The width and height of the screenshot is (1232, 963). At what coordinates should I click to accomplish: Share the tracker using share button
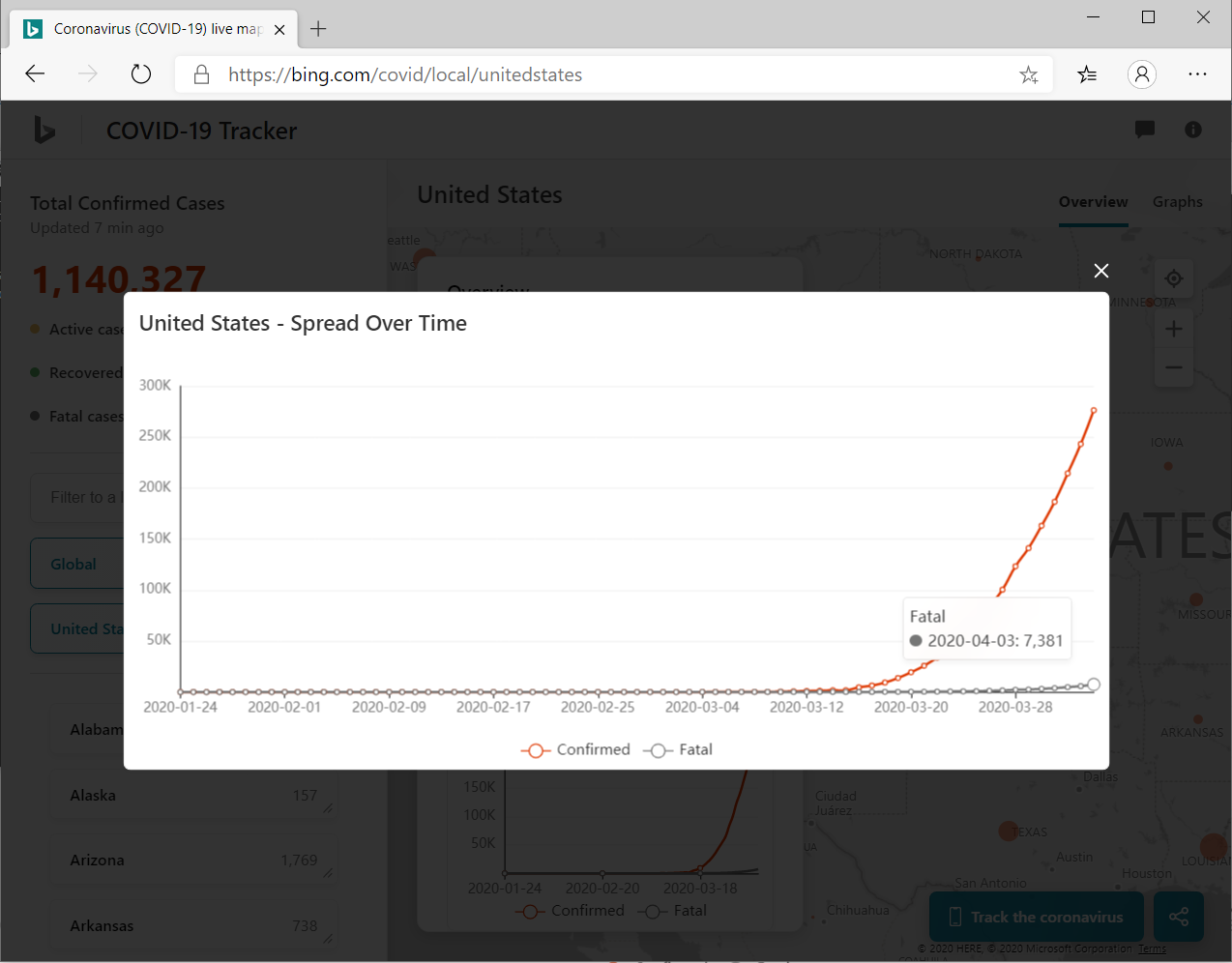tap(1179, 917)
